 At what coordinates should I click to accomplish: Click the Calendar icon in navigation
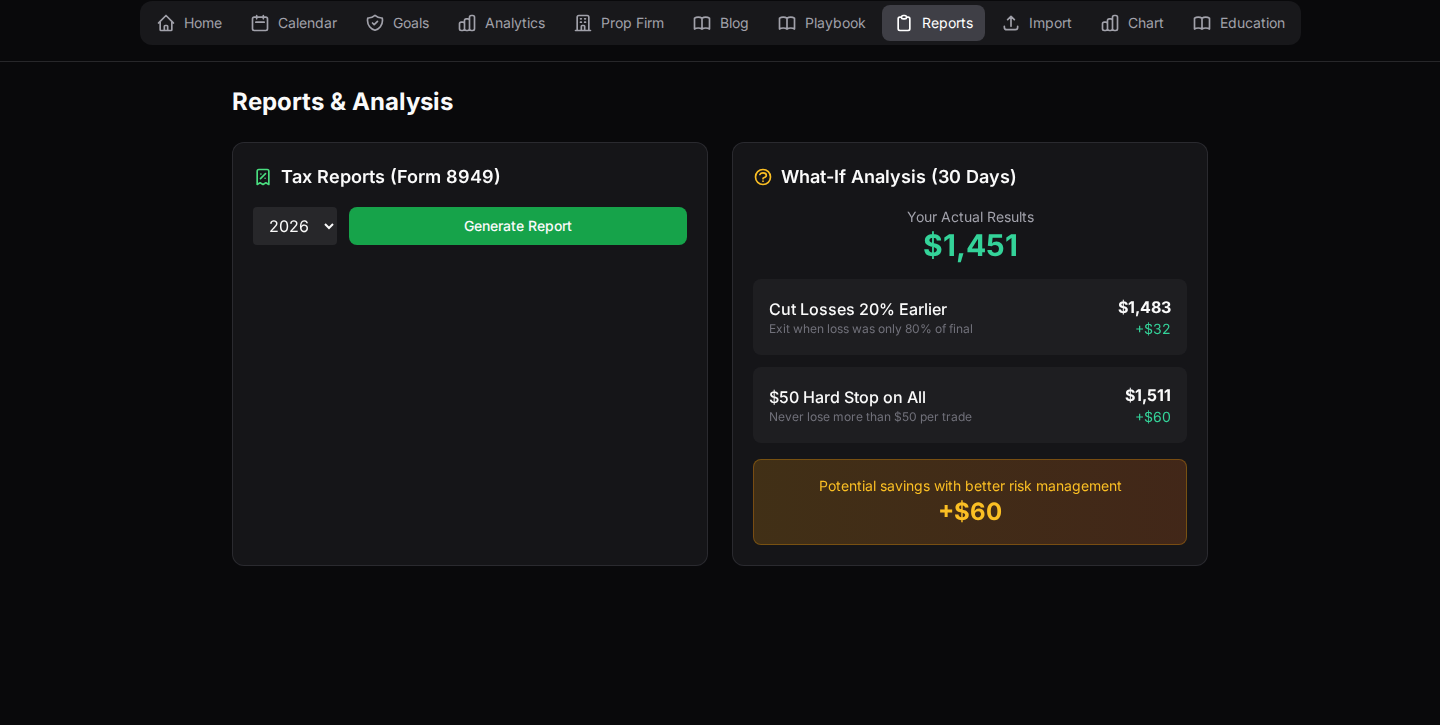click(x=260, y=23)
